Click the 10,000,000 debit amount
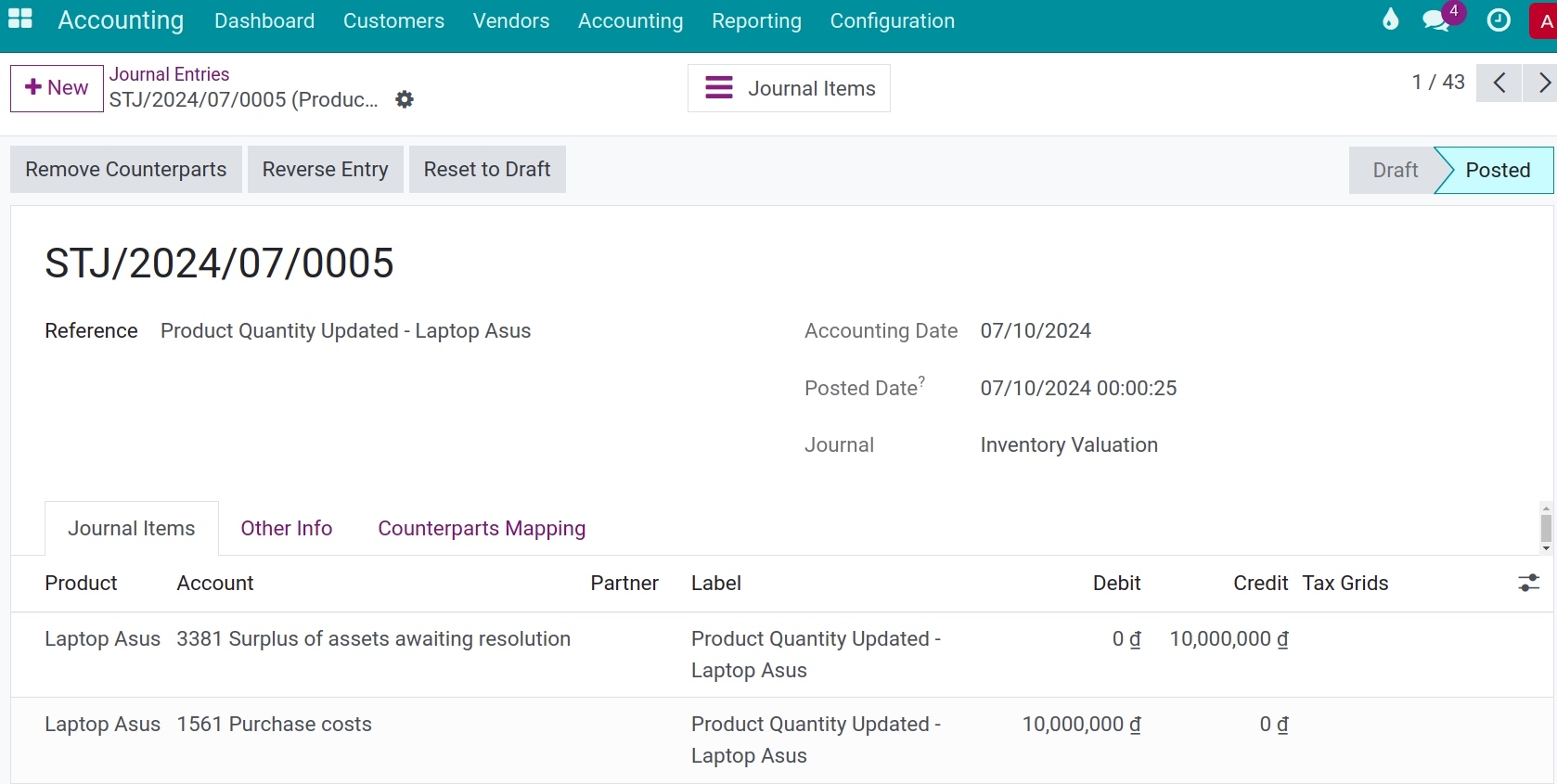 click(1082, 725)
